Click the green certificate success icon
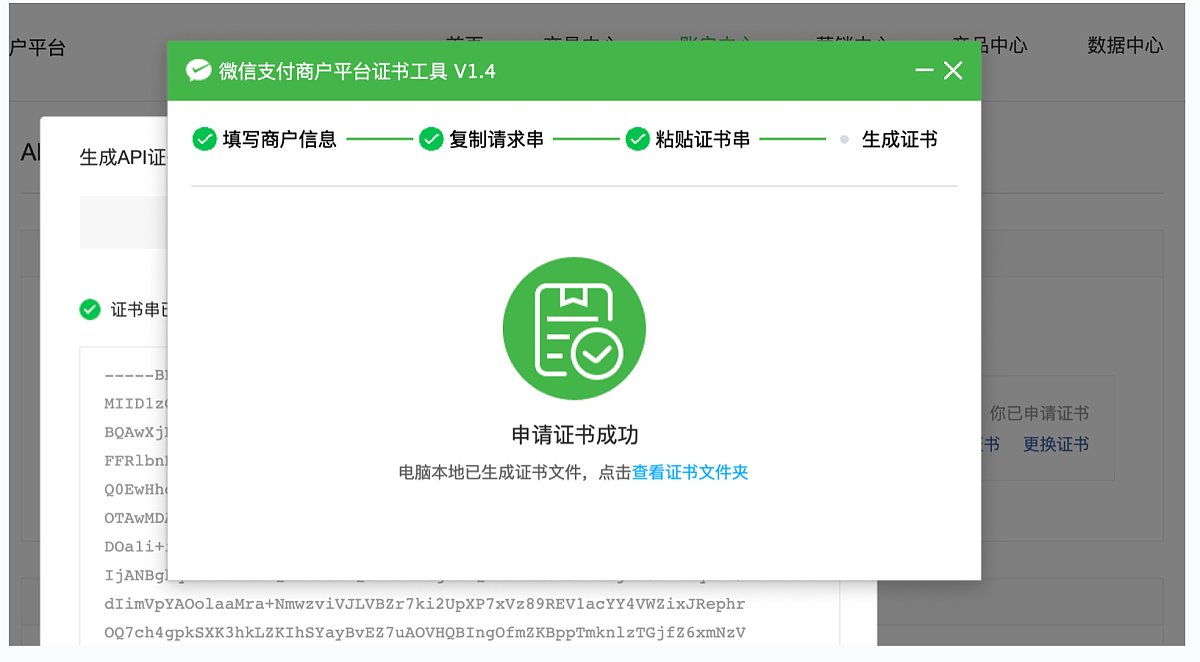The width and height of the screenshot is (1200, 662). [x=574, y=328]
